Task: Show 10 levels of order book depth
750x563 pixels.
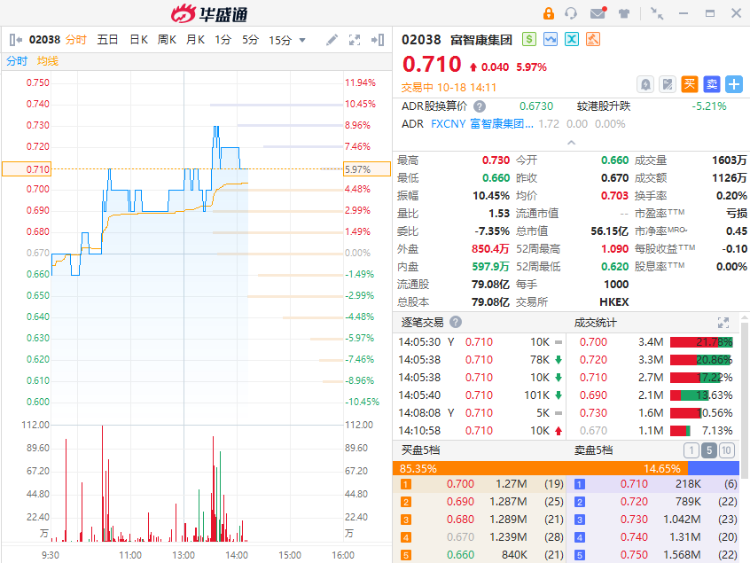Action: [x=727, y=450]
